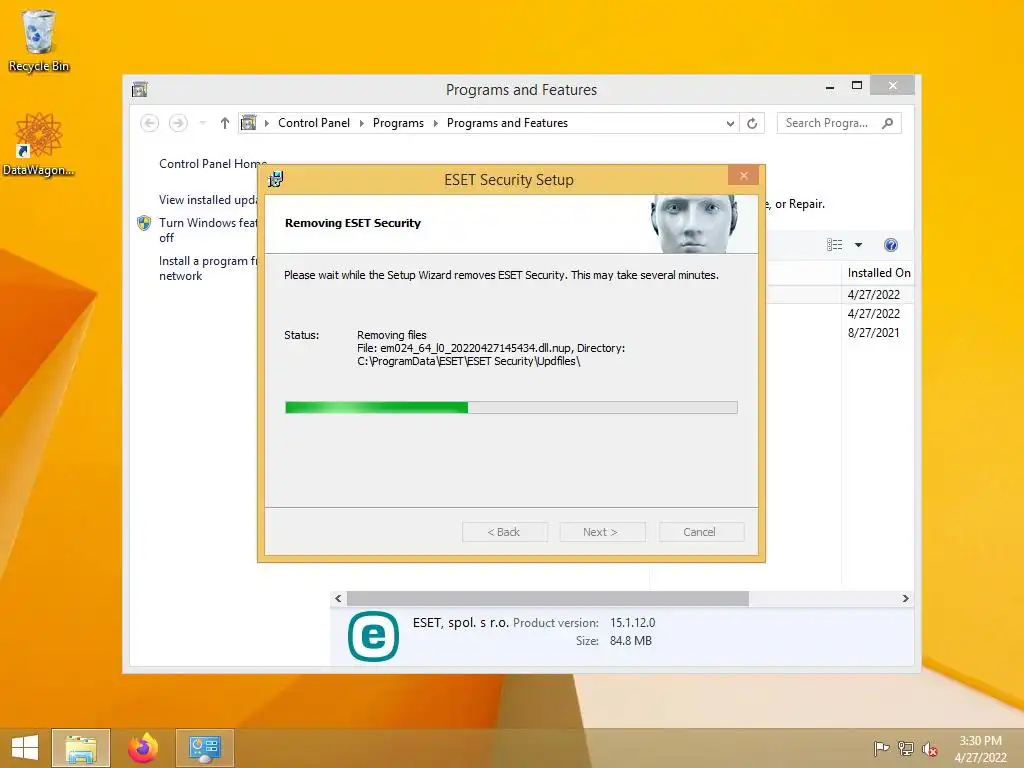
Task: Open the view options dropdown arrow
Action: pyautogui.click(x=859, y=245)
